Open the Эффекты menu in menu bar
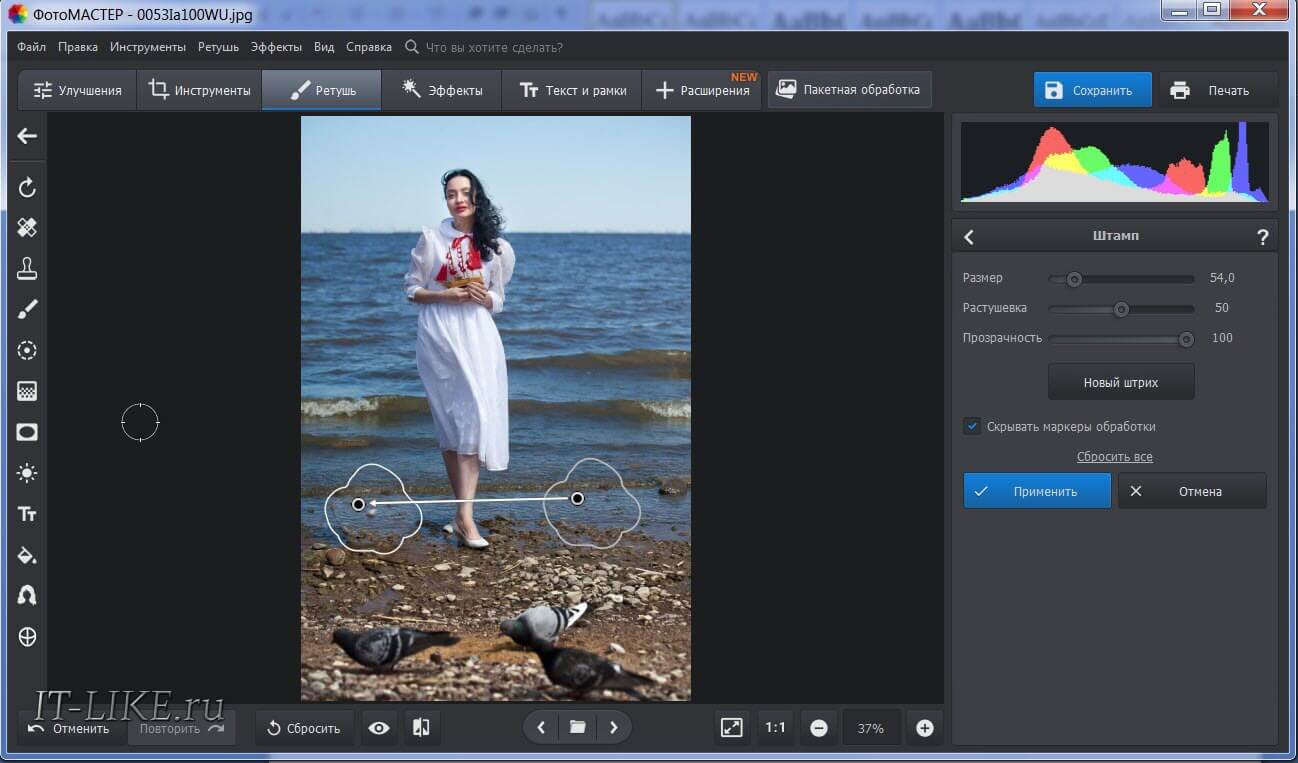This screenshot has height=763, width=1298. [x=277, y=47]
